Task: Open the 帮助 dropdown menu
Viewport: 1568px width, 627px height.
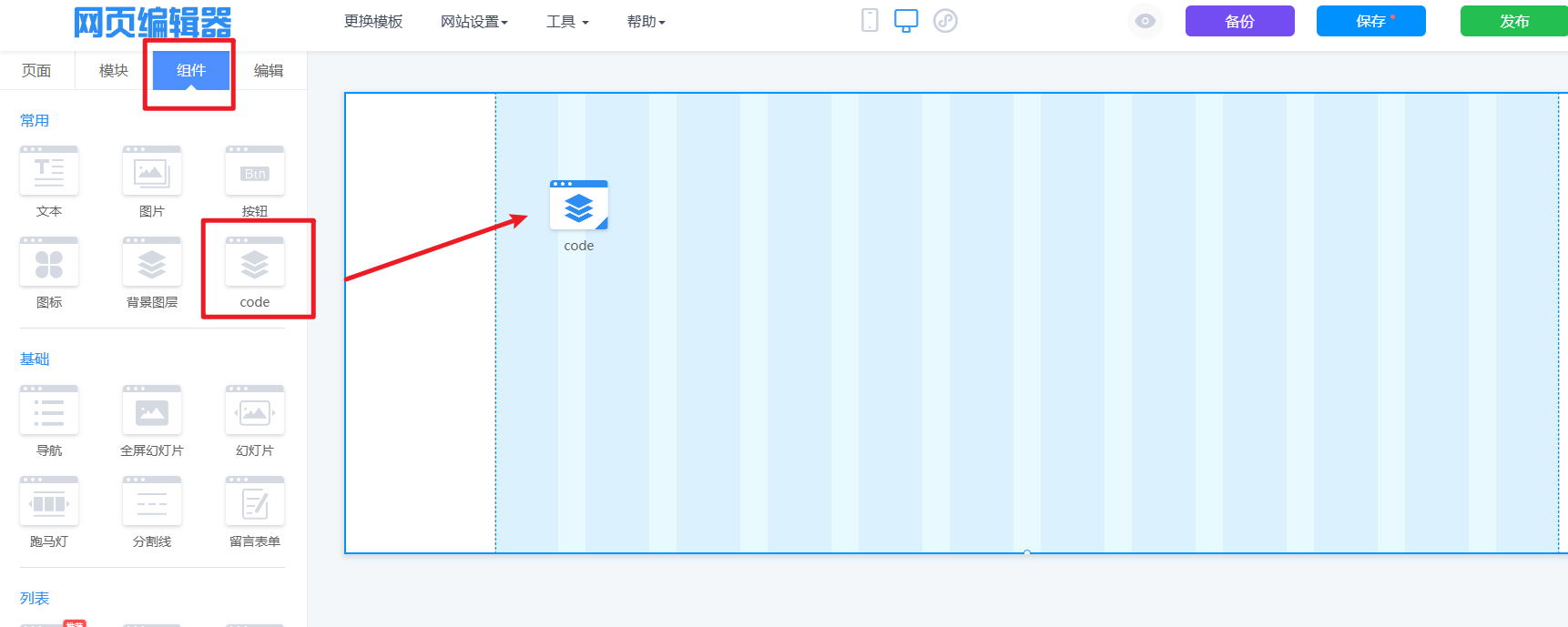Action: point(647,22)
